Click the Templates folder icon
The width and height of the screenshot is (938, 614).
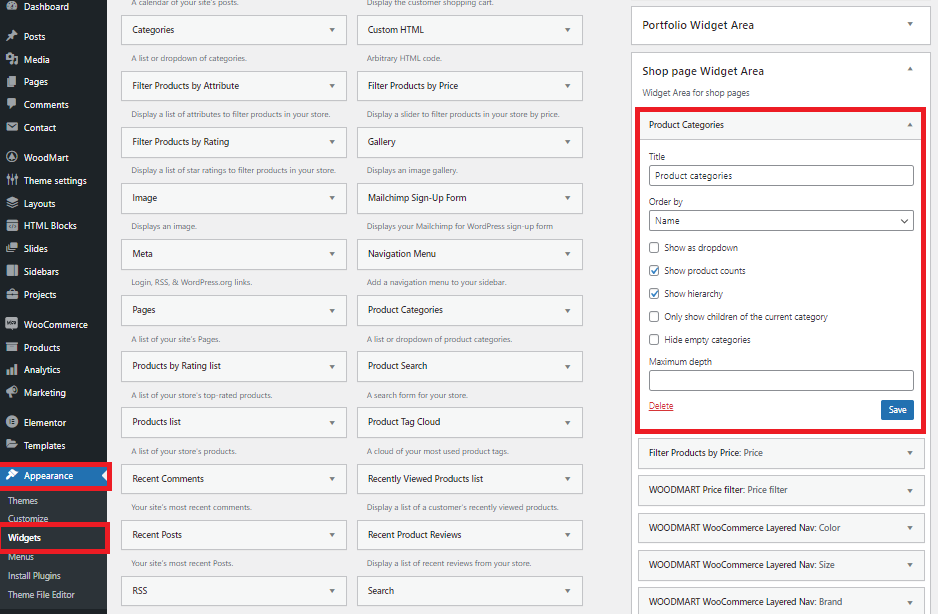(x=12, y=445)
